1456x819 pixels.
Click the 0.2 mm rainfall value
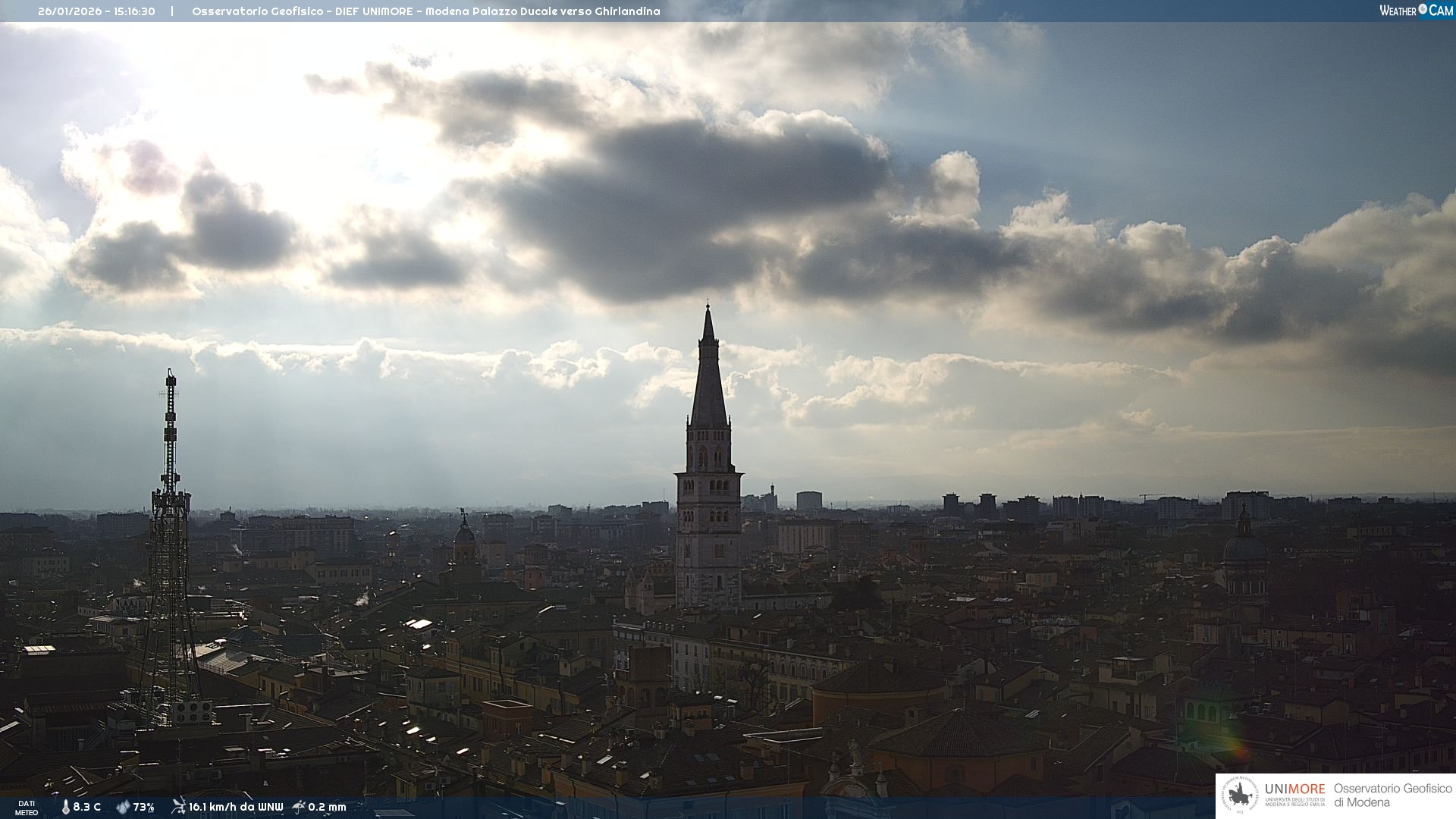click(327, 807)
